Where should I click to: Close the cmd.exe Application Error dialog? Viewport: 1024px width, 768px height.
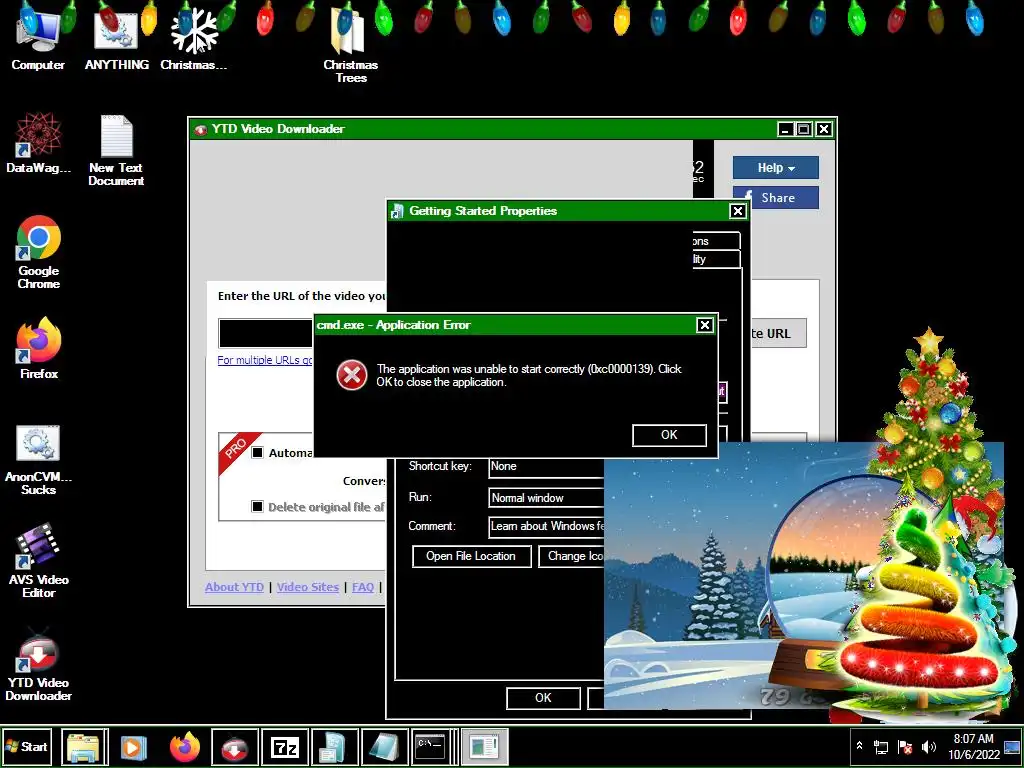click(x=705, y=325)
